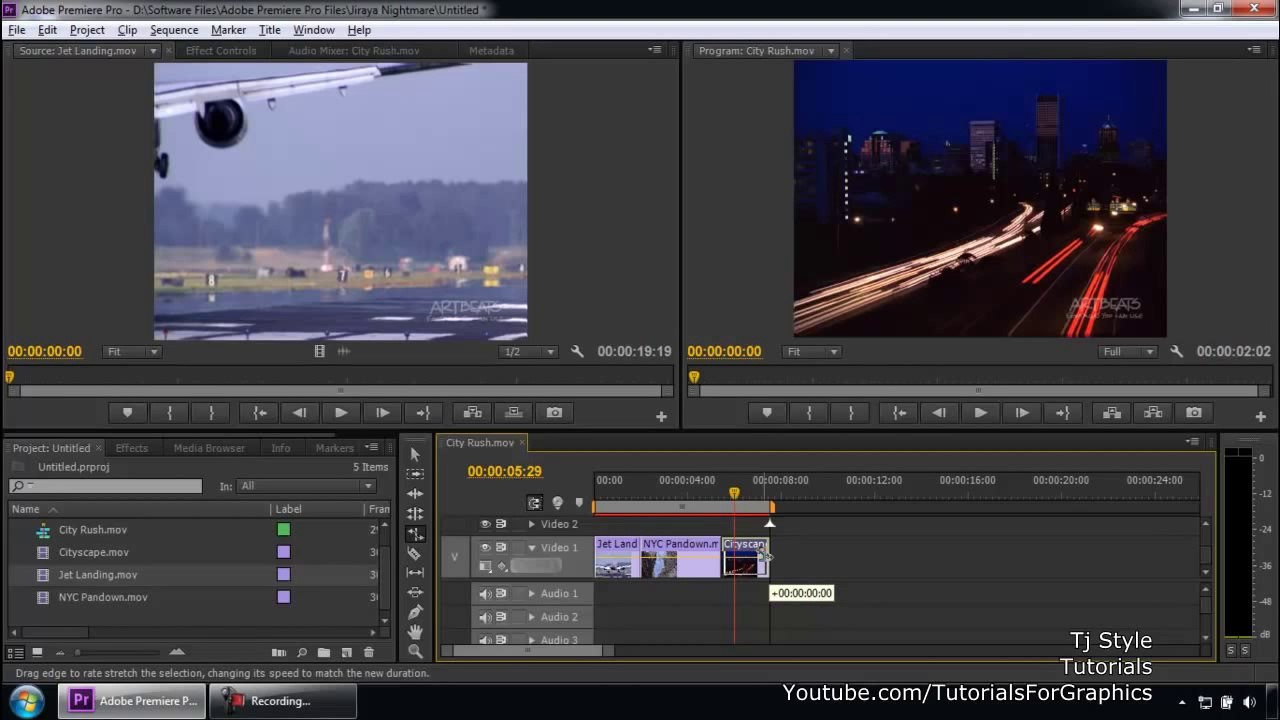The height and width of the screenshot is (720, 1280).
Task: Select the Hand tool
Action: click(x=416, y=632)
